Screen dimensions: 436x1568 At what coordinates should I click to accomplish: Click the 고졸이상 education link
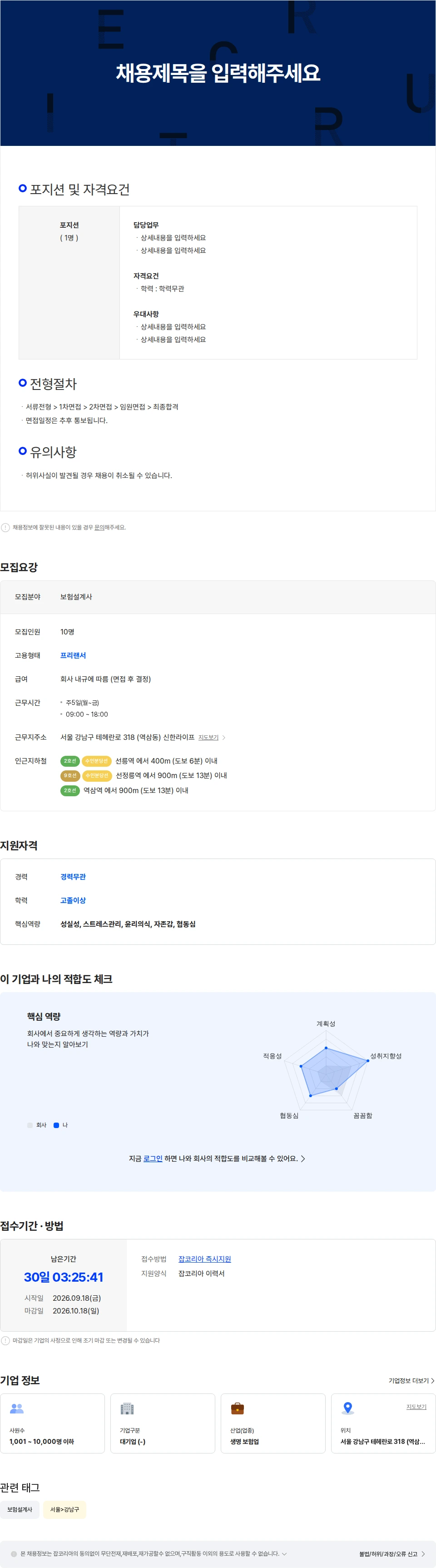tap(73, 900)
